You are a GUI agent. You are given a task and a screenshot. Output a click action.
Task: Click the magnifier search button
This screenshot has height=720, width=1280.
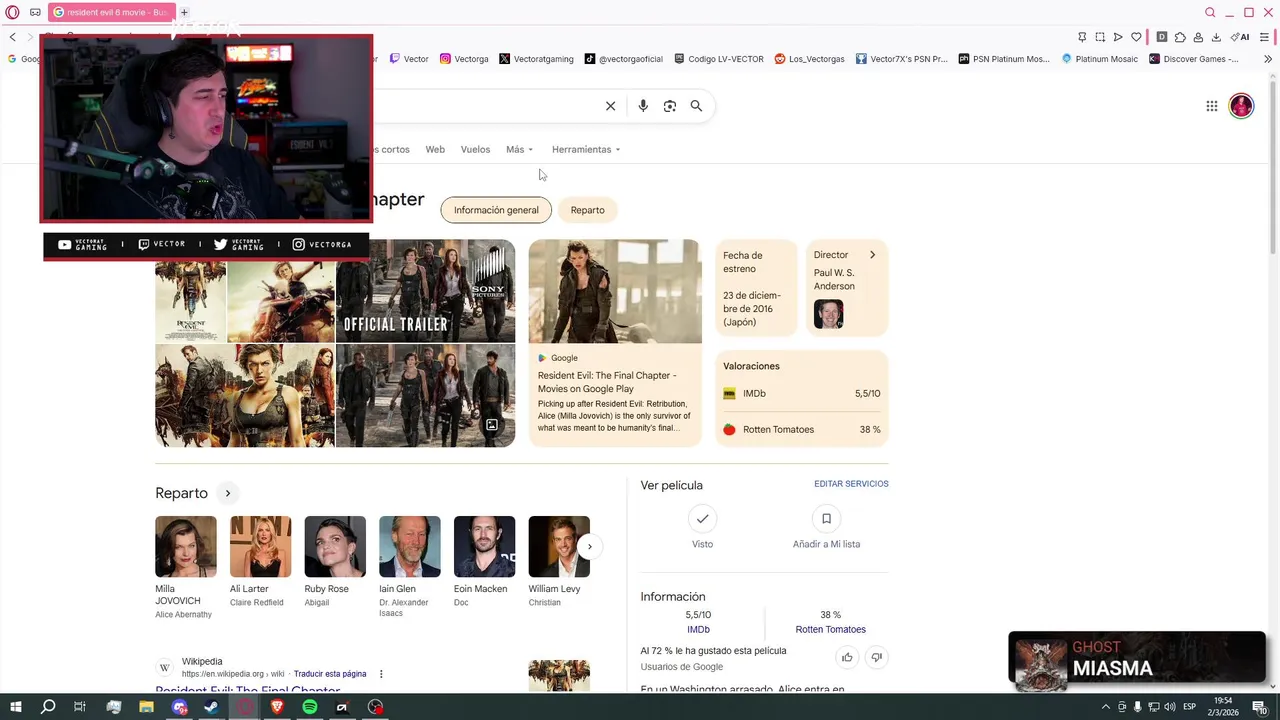coord(696,106)
